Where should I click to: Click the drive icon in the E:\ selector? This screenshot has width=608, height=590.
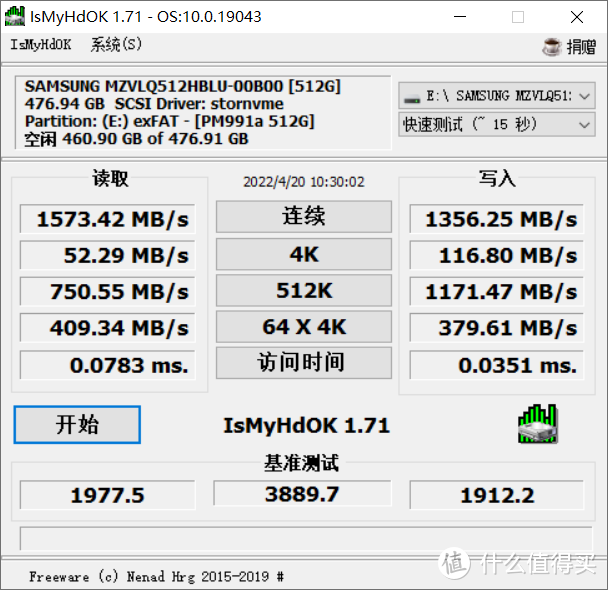click(412, 98)
